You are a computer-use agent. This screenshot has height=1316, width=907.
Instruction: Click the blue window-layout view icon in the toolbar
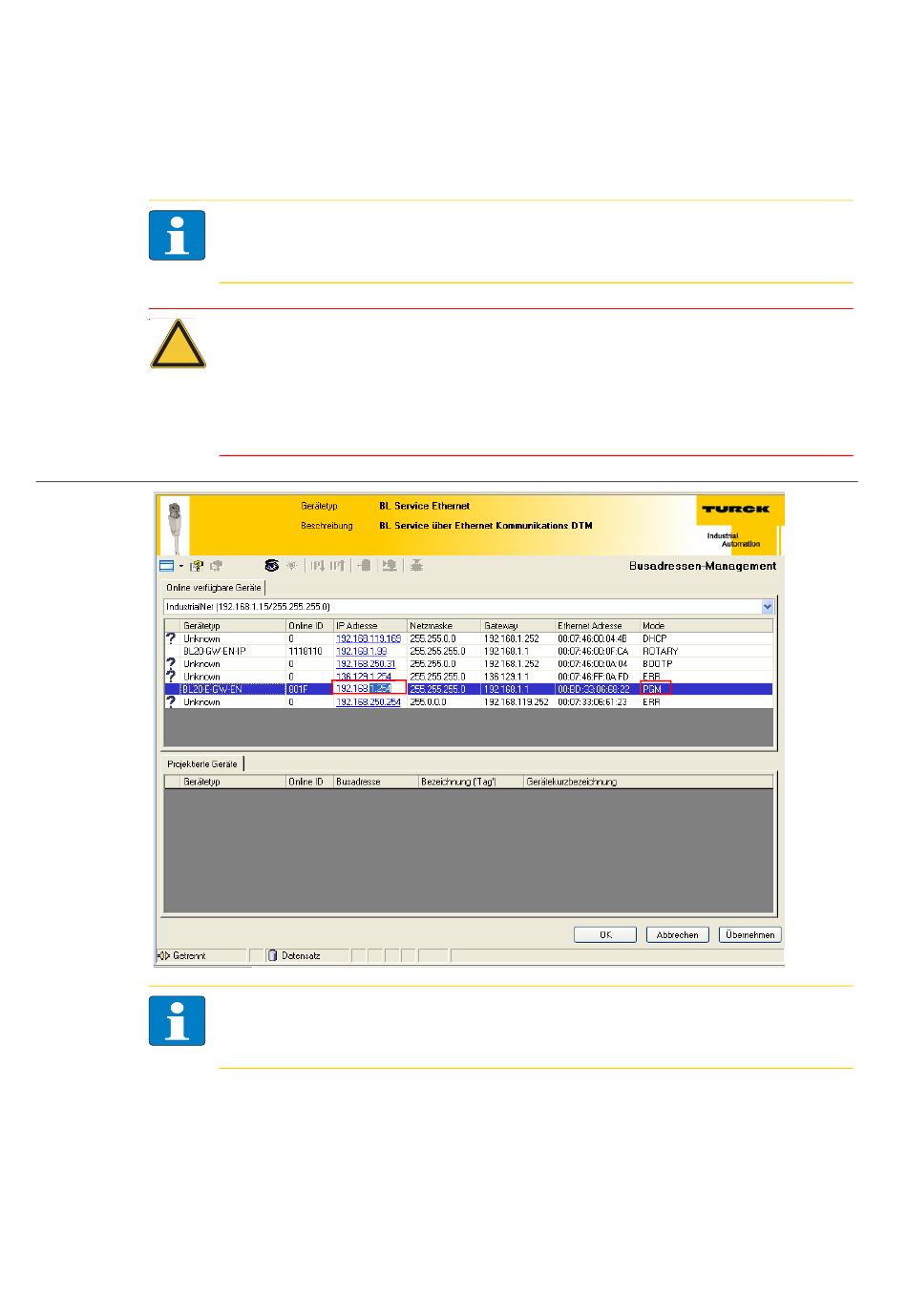[x=166, y=566]
